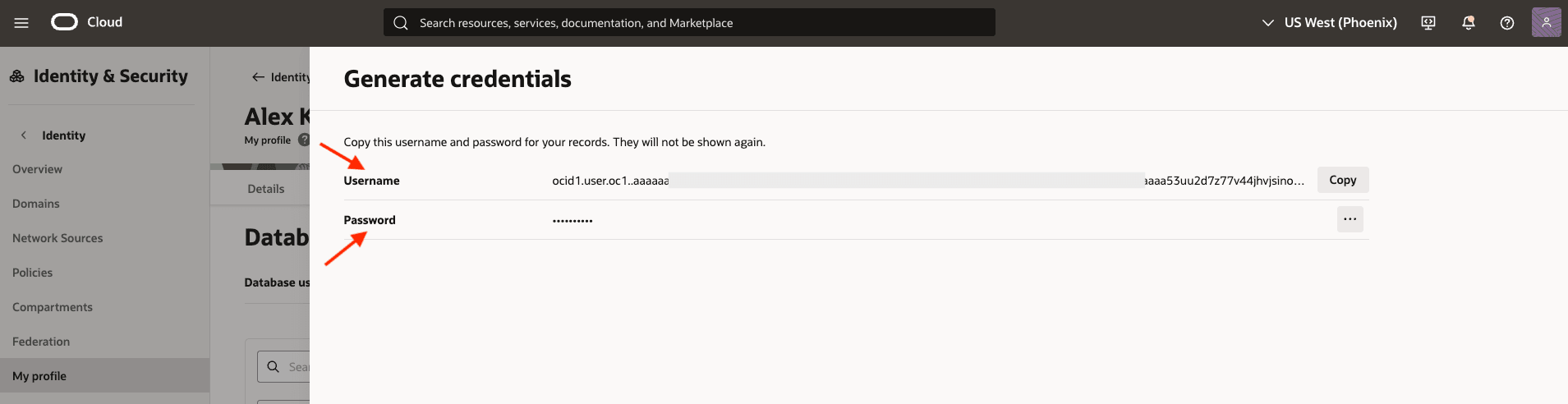The width and height of the screenshot is (1568, 404).
Task: Copy the username with Copy button
Action: click(1342, 180)
